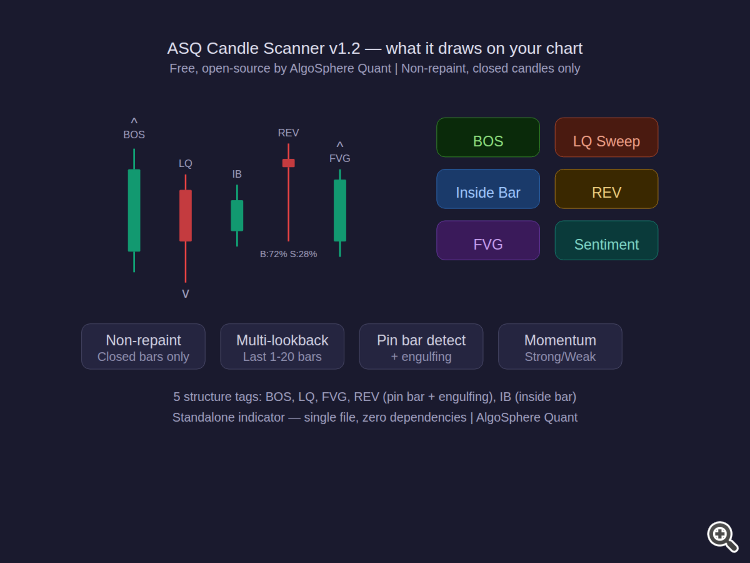750x563 pixels.
Task: Select the red LQ candle body
Action: 185,215
